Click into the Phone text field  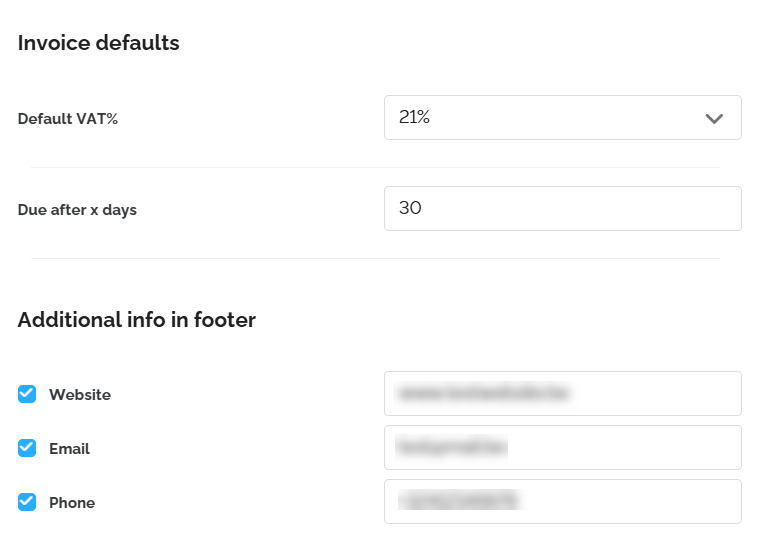coord(562,501)
